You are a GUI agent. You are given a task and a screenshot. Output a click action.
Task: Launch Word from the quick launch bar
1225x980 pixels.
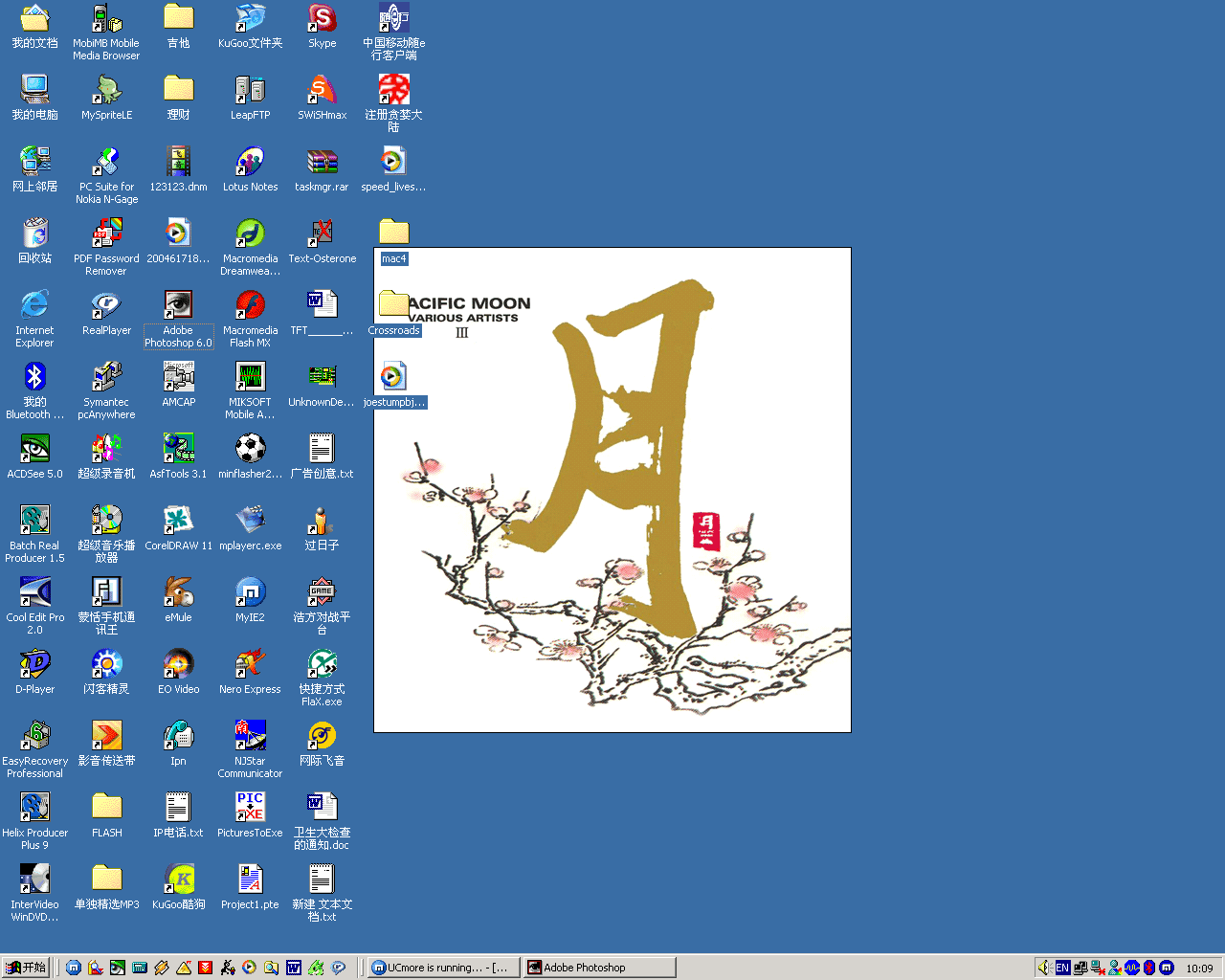pyautogui.click(x=294, y=968)
